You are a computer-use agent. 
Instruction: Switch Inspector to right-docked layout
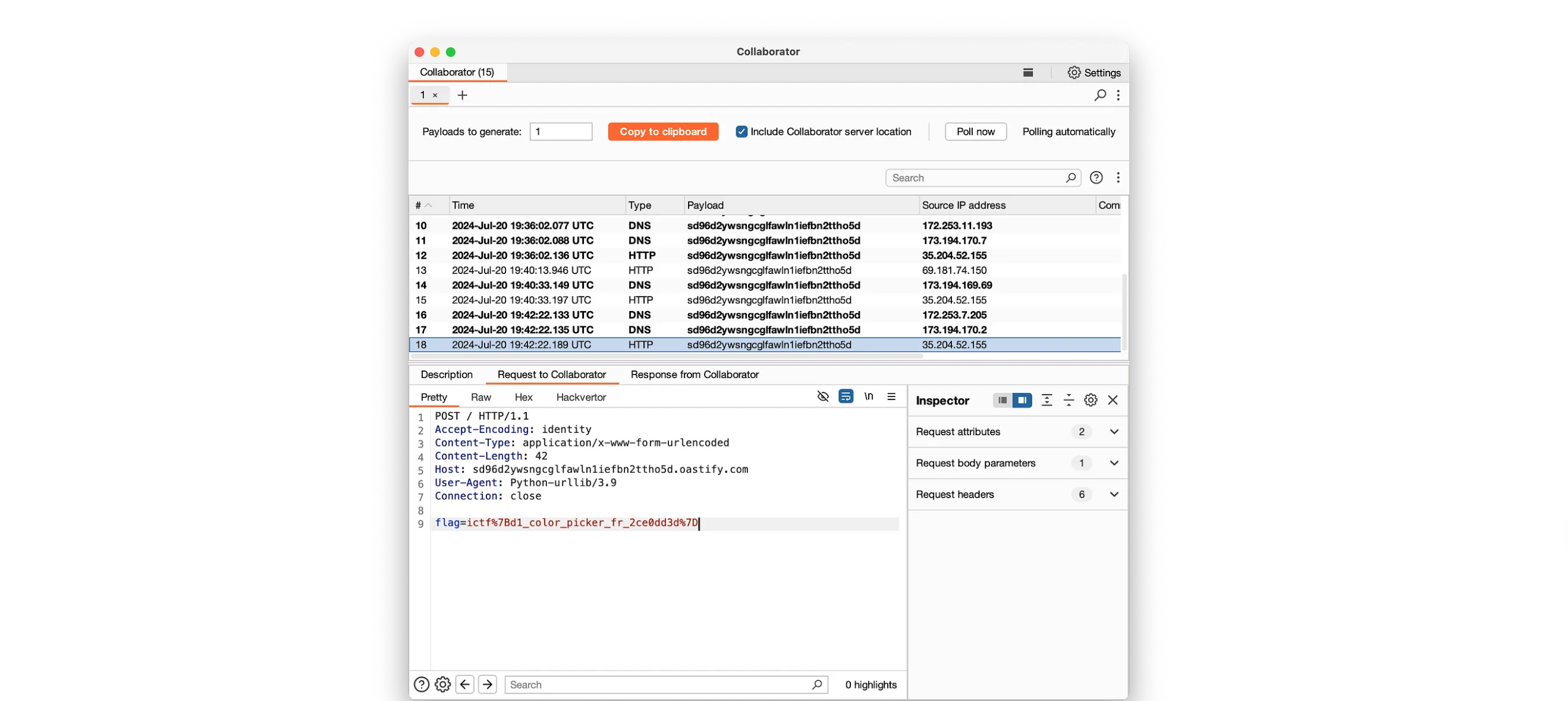point(1022,400)
